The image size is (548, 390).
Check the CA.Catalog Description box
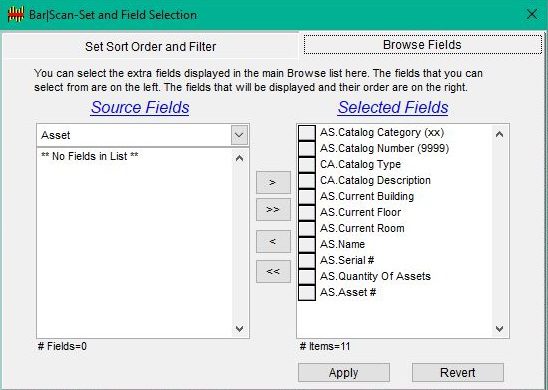(x=307, y=181)
